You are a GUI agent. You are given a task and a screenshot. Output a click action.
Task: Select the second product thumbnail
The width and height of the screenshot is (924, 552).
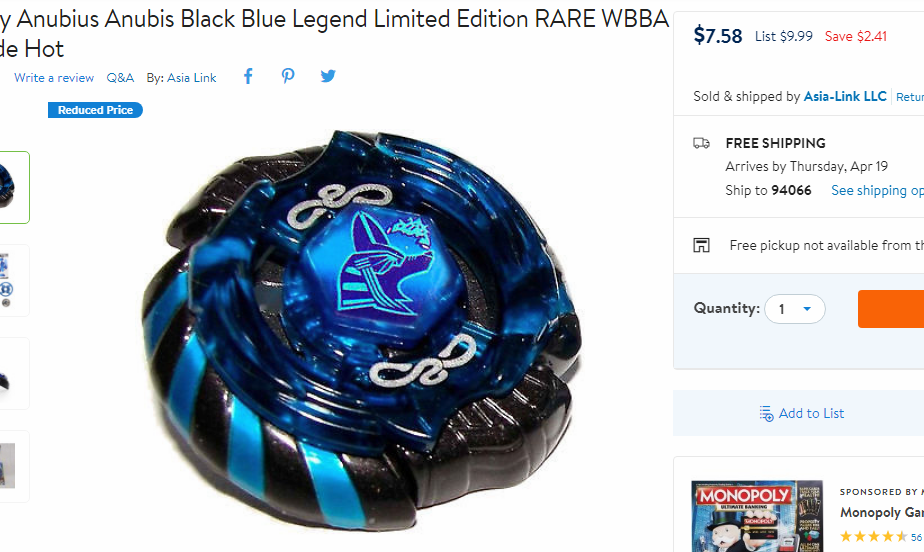[x=13, y=280]
